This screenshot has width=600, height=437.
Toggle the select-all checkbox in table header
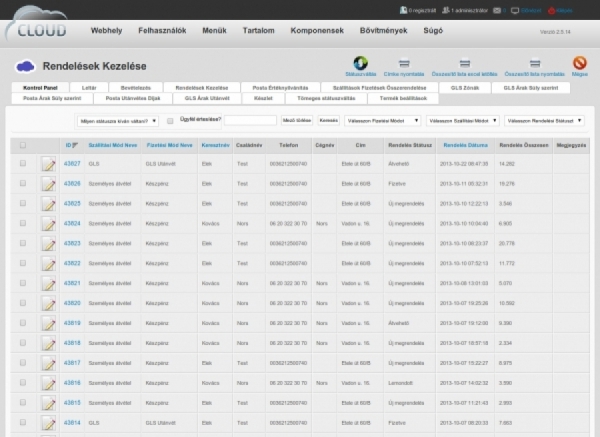point(23,145)
